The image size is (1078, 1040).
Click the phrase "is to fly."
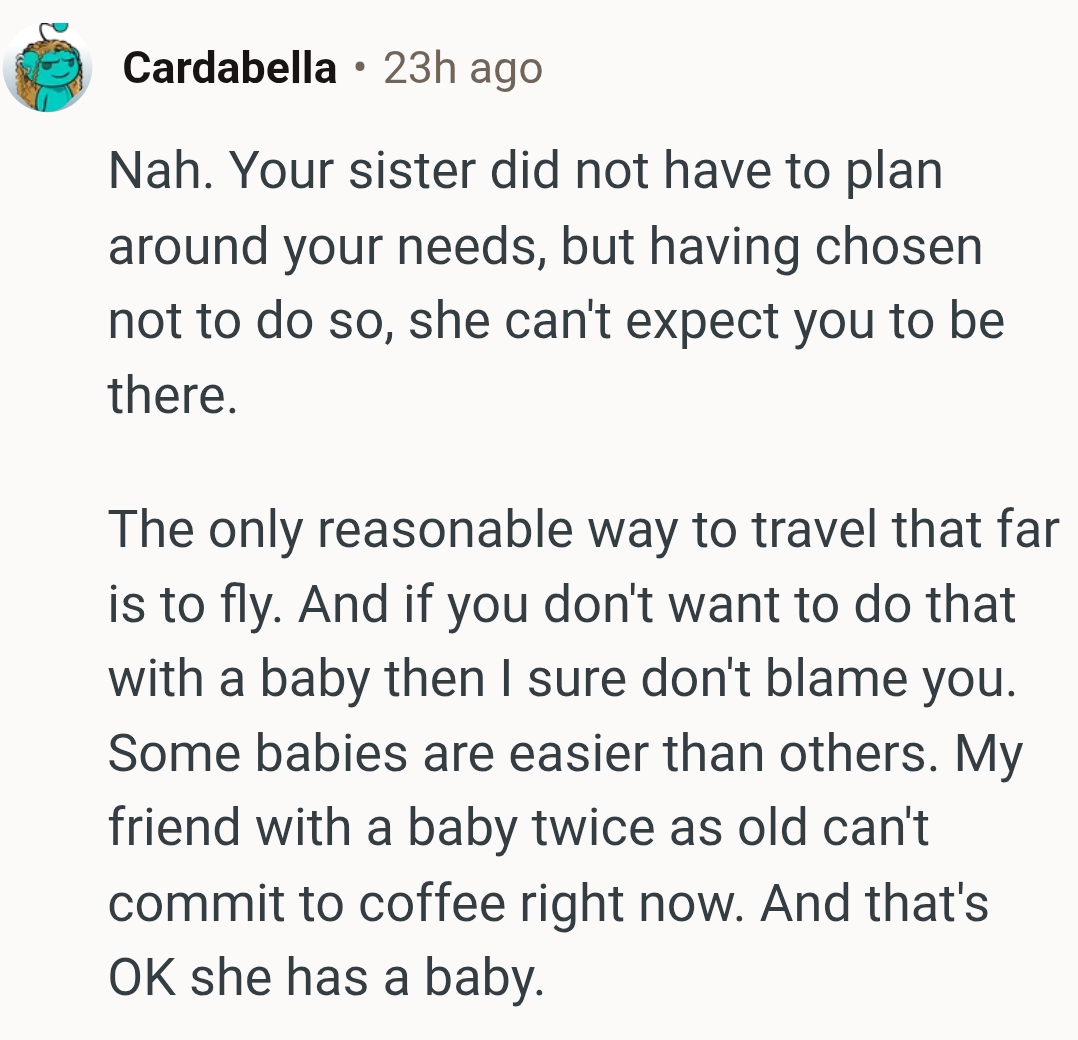195,605
